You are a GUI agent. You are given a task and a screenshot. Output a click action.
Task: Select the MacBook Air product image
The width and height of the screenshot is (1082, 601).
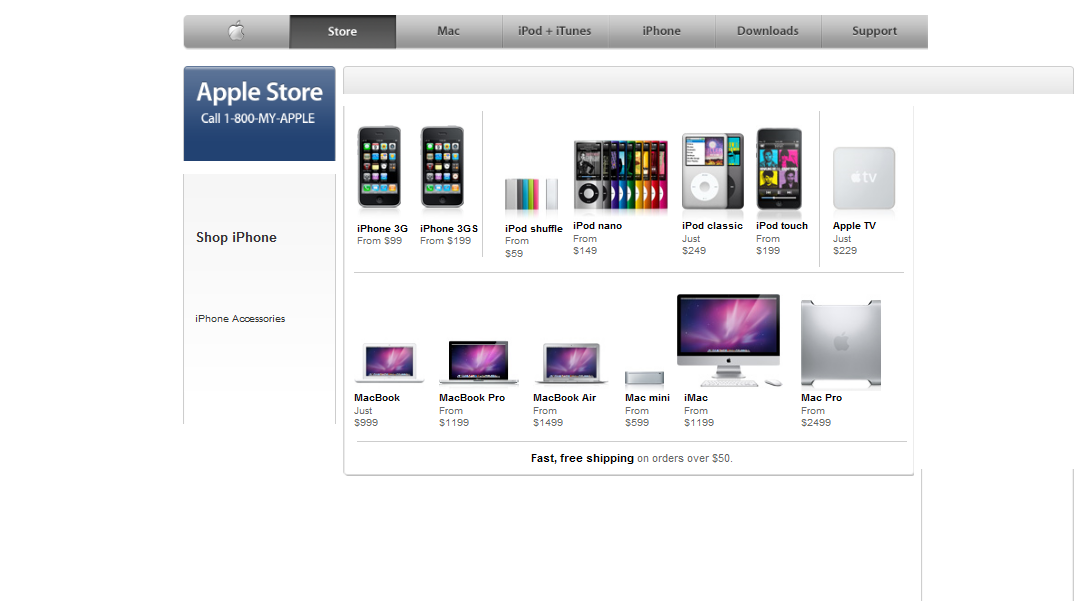[x=571, y=362]
